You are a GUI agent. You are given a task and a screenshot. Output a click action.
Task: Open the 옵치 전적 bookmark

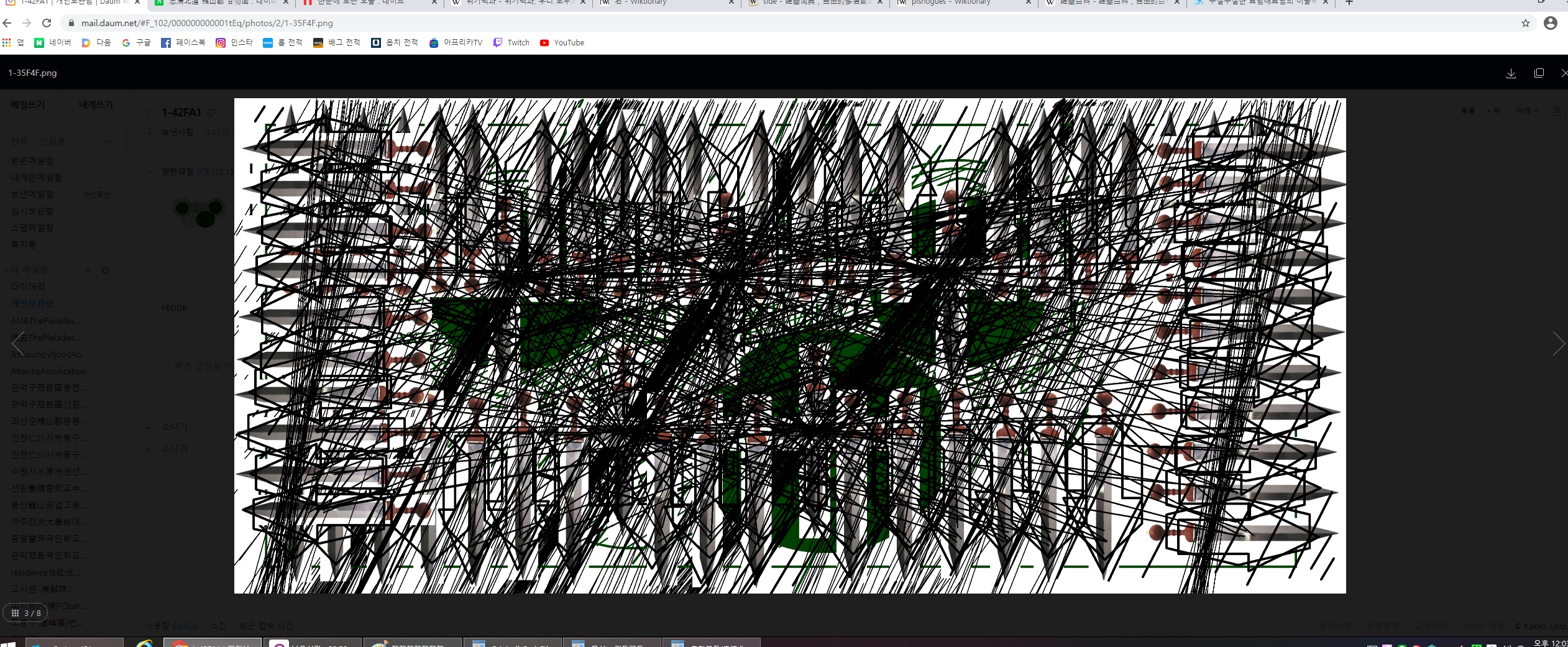(395, 42)
